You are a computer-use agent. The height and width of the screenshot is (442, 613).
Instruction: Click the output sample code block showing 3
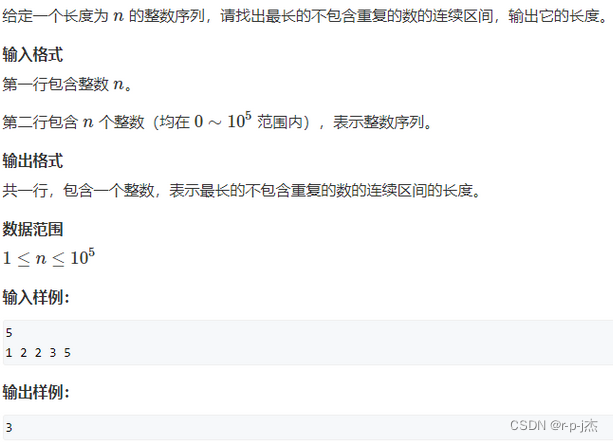[x=308, y=427]
